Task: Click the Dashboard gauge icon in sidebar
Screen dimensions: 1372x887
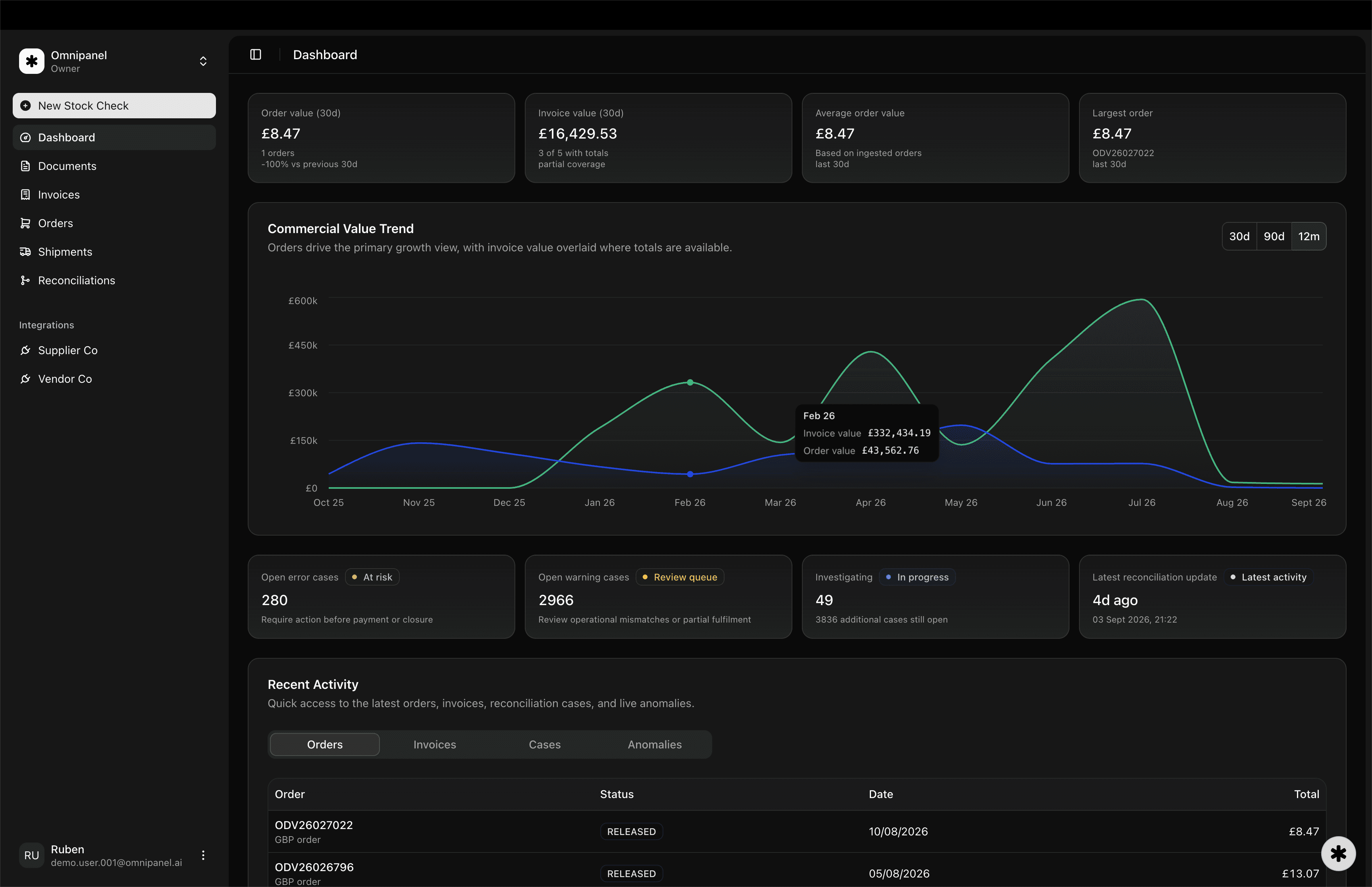Action: pyautogui.click(x=25, y=138)
